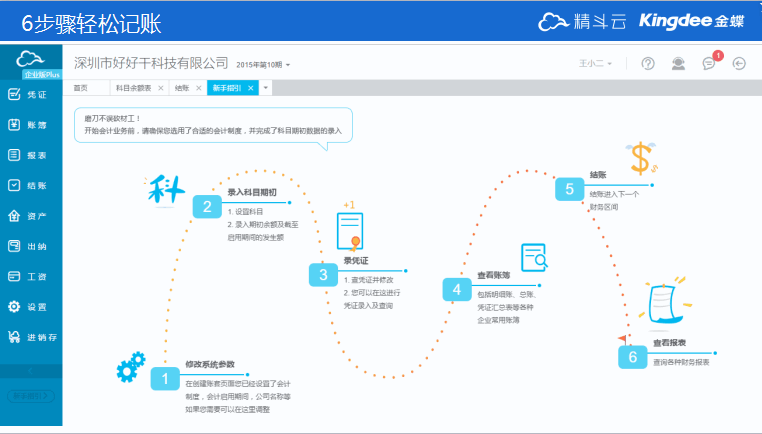The height and width of the screenshot is (434, 762).
Task: Switch to the 科目余额表 tab
Action: pyautogui.click(x=134, y=88)
